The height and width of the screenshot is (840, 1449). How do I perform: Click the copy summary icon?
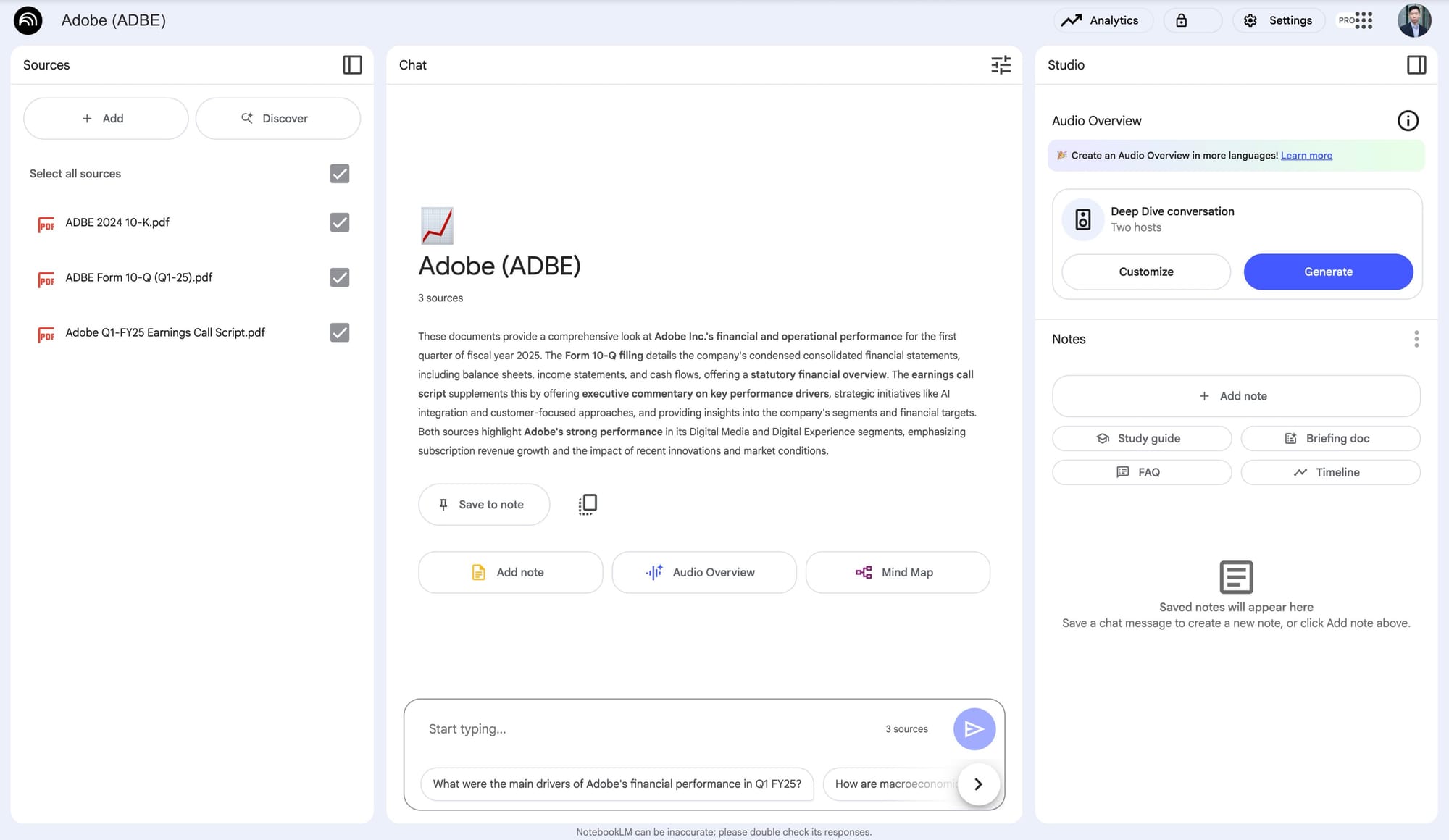pos(588,505)
